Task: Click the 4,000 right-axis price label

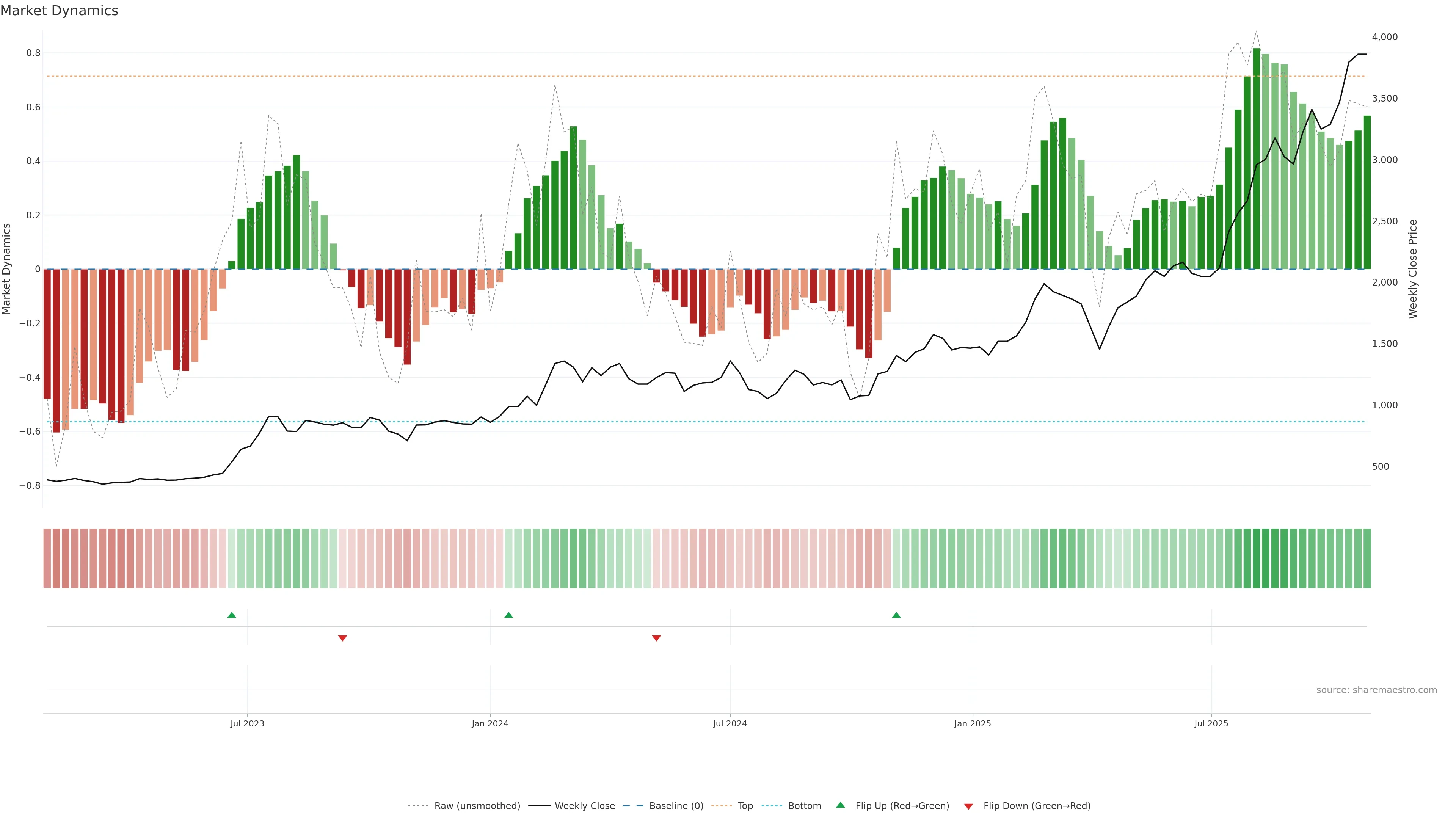Action: click(x=1384, y=37)
